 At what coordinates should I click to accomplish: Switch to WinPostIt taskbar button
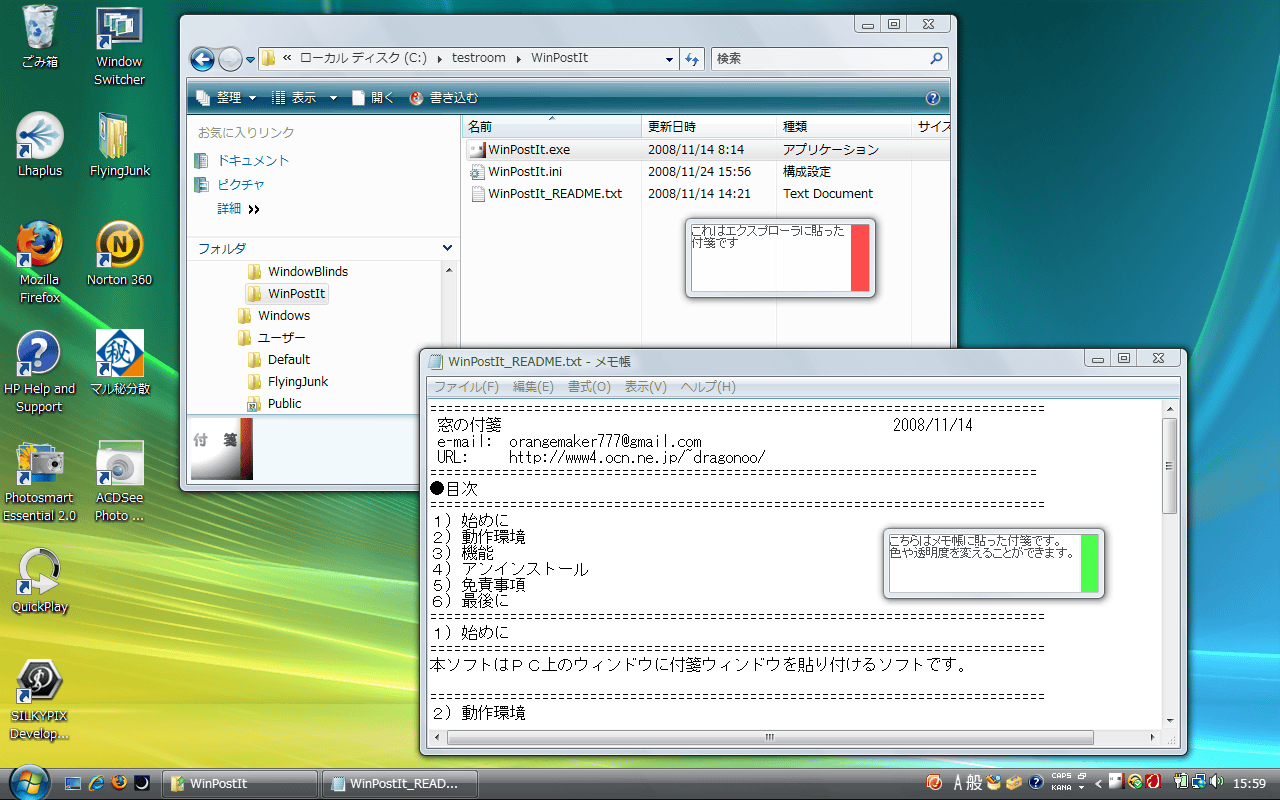241,783
